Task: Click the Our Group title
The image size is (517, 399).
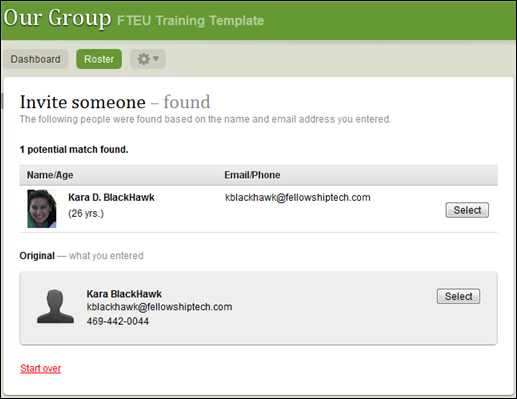Action: pyautogui.click(x=57, y=18)
